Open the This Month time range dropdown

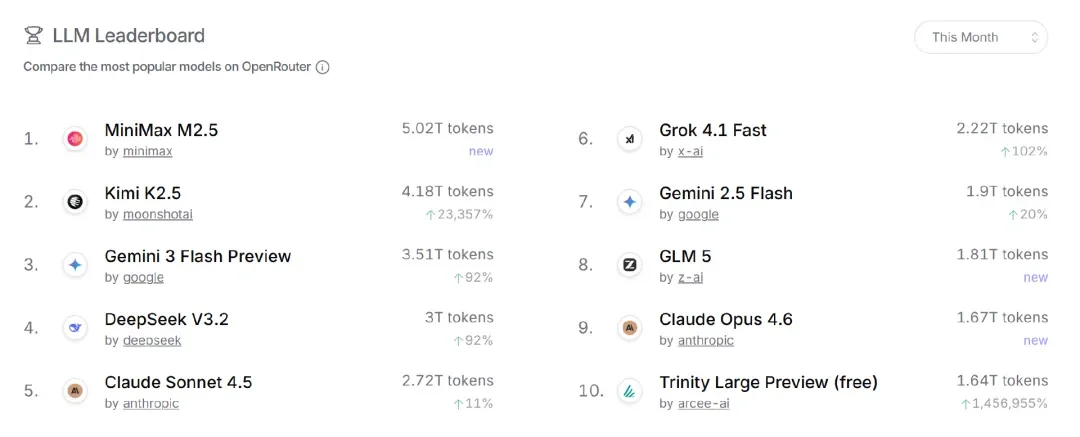[x=980, y=37]
